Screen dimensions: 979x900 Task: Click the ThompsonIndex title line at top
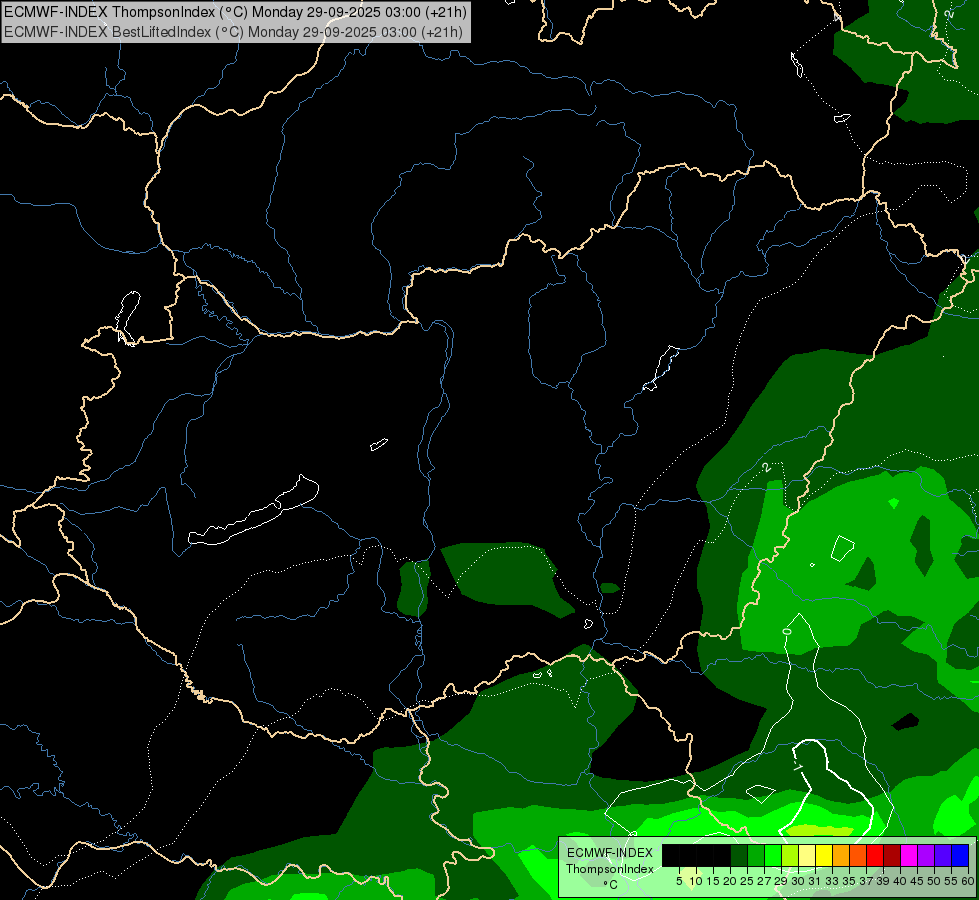[x=235, y=12]
